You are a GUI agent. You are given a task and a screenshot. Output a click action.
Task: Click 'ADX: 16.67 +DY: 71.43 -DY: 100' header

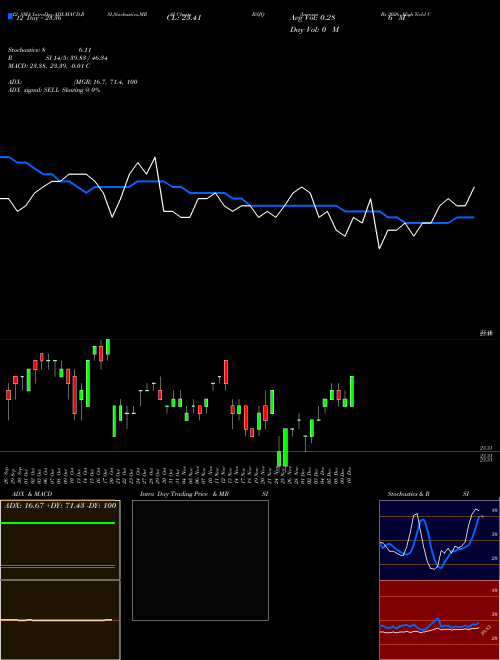(x=60, y=505)
